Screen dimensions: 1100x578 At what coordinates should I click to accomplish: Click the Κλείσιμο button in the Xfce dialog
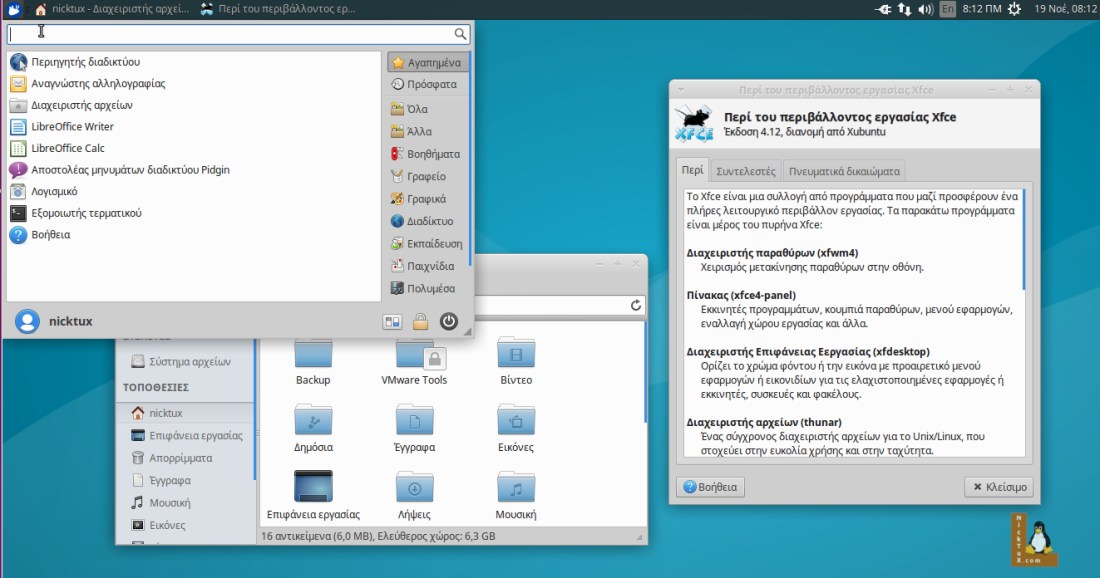point(1000,487)
